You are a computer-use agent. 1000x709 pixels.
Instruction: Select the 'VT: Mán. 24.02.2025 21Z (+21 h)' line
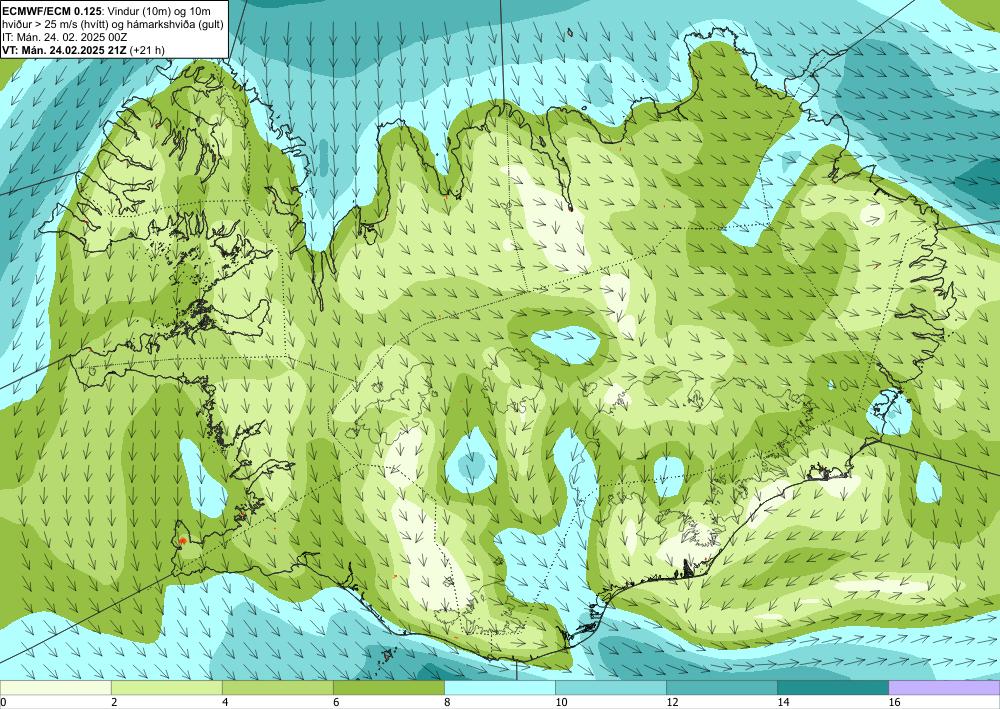point(84,50)
